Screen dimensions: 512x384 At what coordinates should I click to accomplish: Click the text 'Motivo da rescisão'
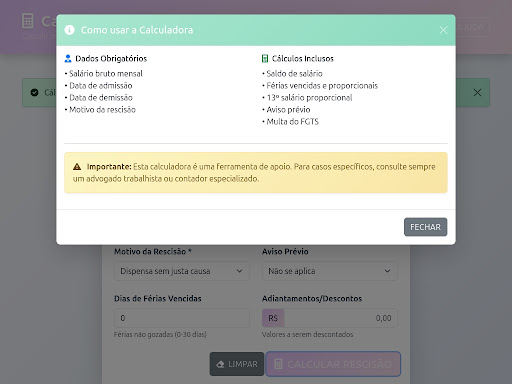pos(102,110)
